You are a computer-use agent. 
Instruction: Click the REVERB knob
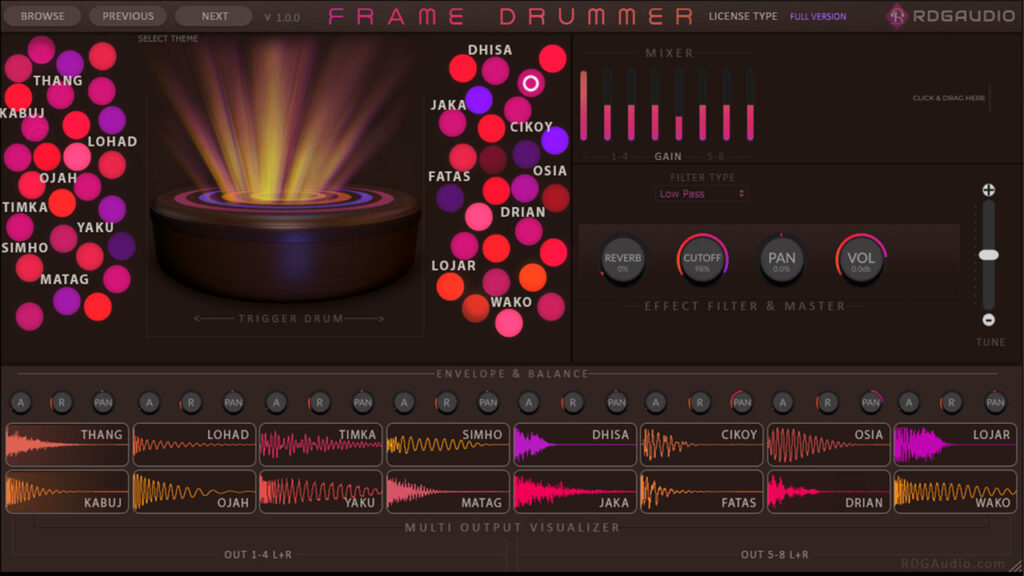(x=622, y=260)
